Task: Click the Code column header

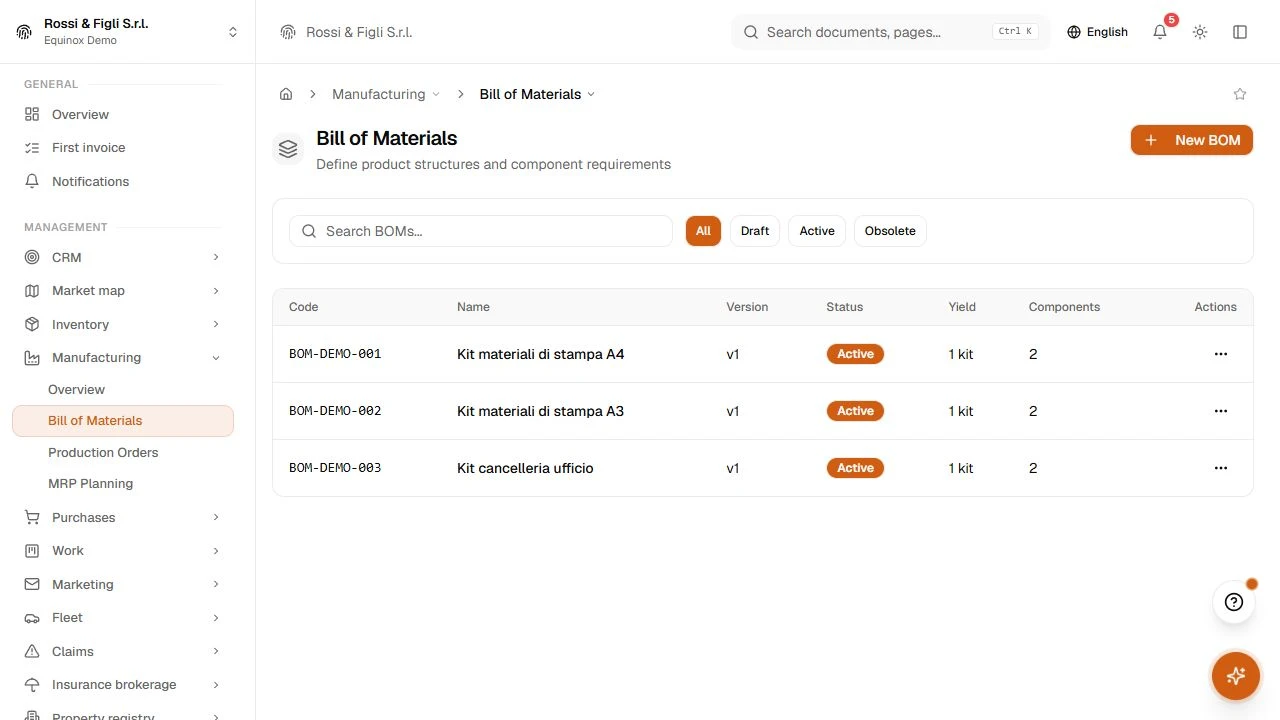Action: (304, 307)
